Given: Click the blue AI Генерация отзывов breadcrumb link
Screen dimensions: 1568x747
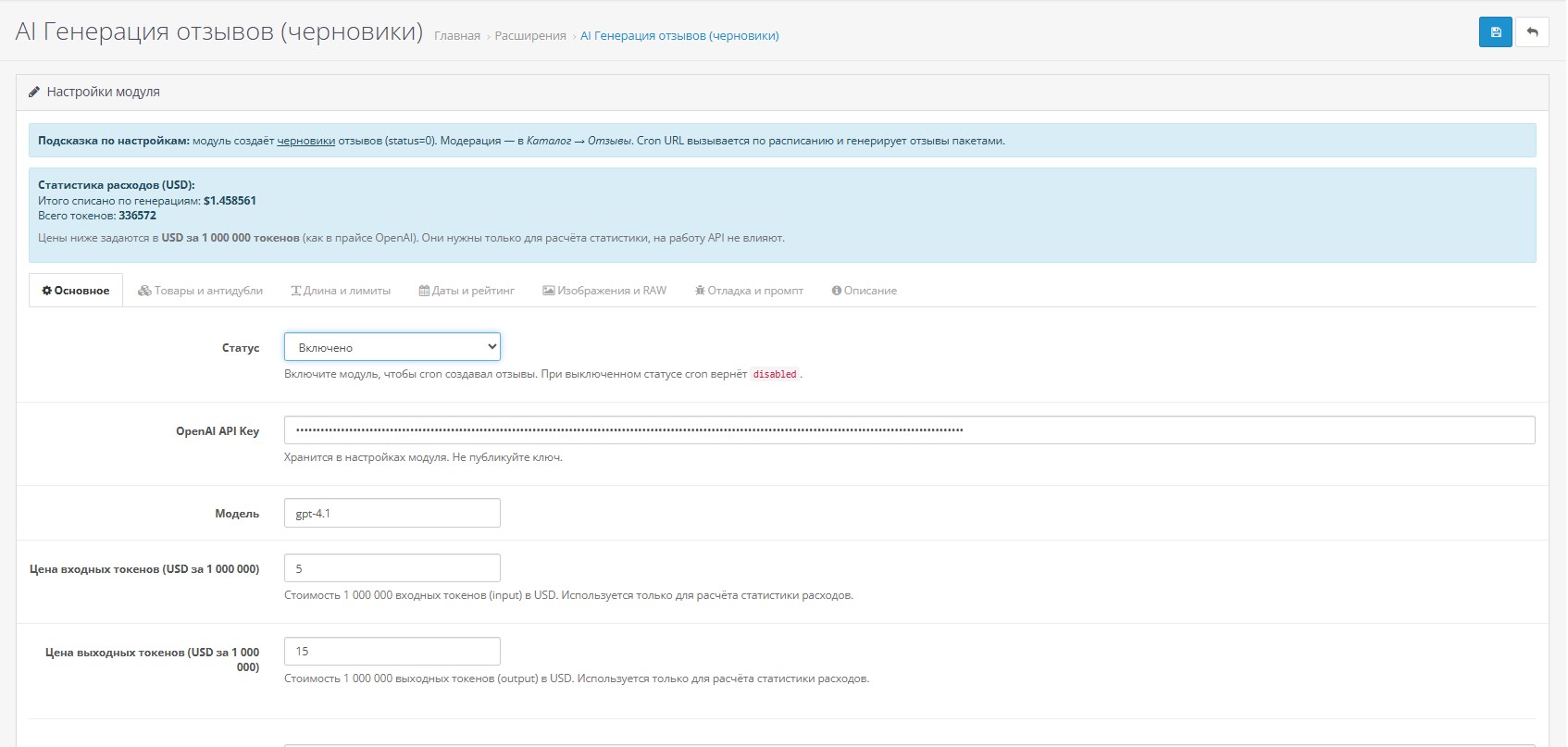Looking at the screenshot, I should pyautogui.click(x=678, y=36).
